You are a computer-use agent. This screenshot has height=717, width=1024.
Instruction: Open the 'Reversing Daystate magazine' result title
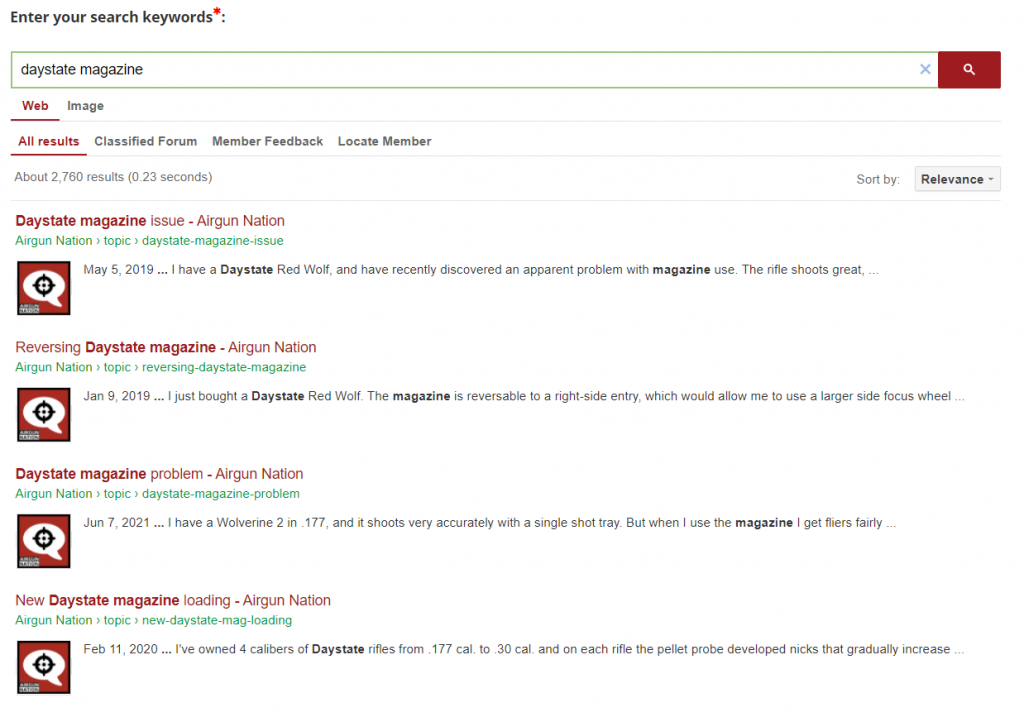tap(166, 347)
